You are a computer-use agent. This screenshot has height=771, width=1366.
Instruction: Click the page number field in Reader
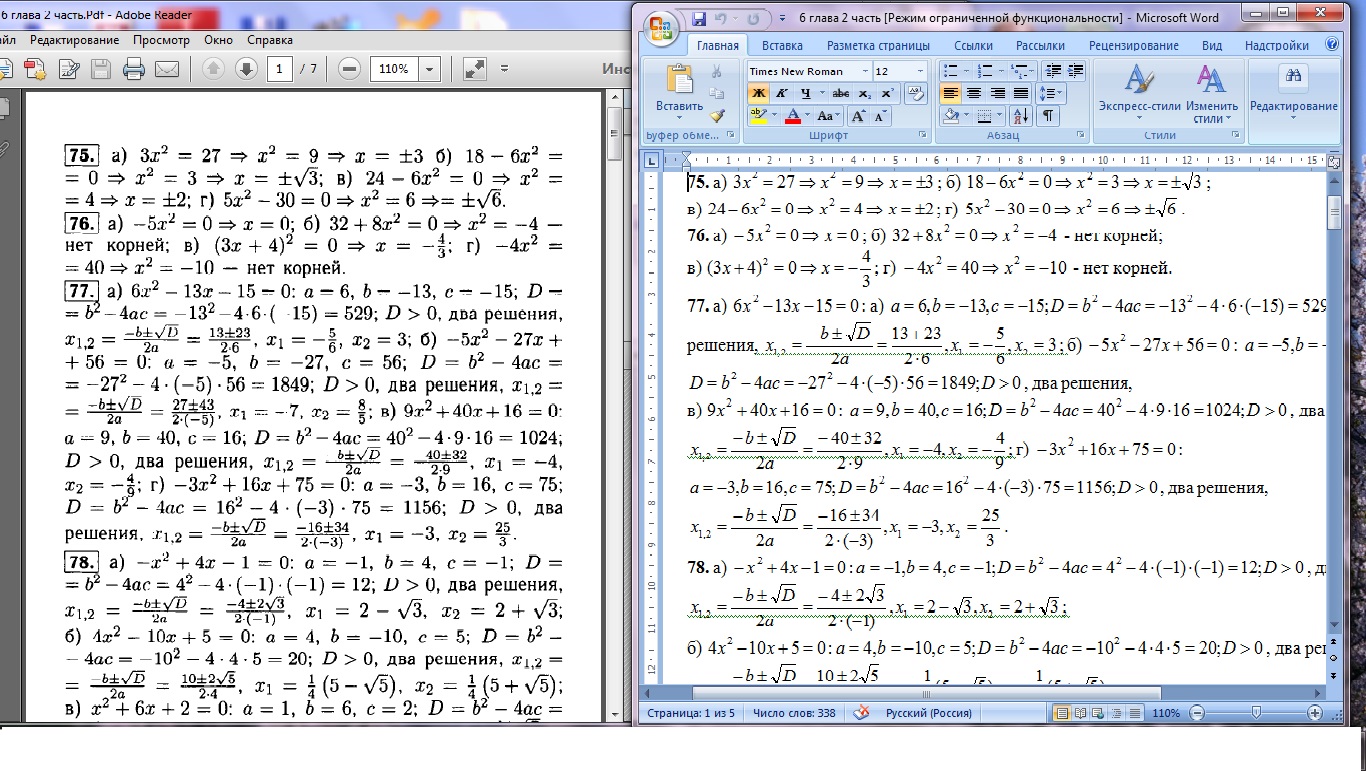pyautogui.click(x=280, y=69)
